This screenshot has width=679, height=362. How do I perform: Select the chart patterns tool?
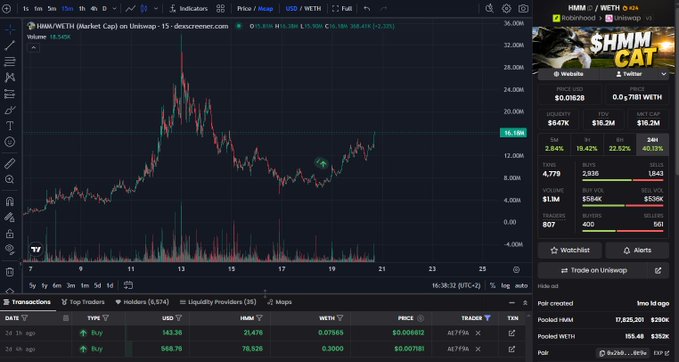click(x=10, y=78)
